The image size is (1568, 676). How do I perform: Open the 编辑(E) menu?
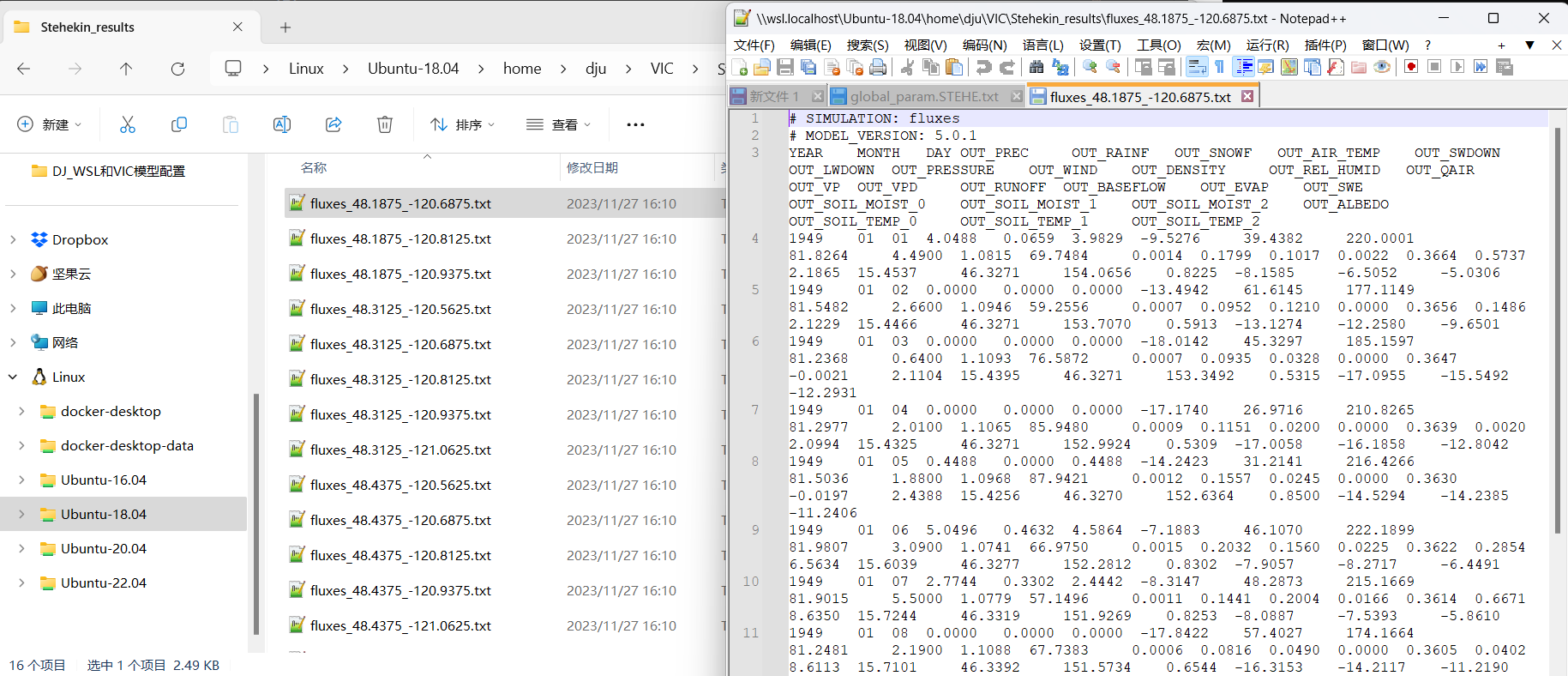pos(811,45)
